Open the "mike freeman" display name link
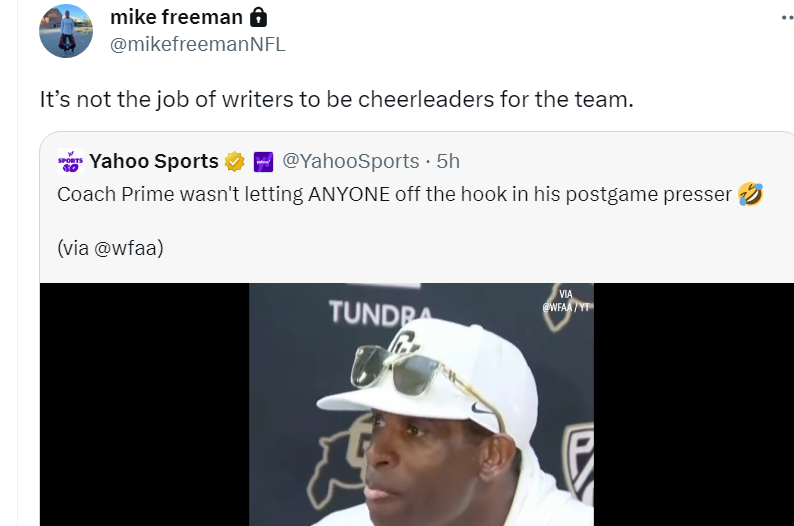The image size is (794, 526). pyautogui.click(x=176, y=18)
